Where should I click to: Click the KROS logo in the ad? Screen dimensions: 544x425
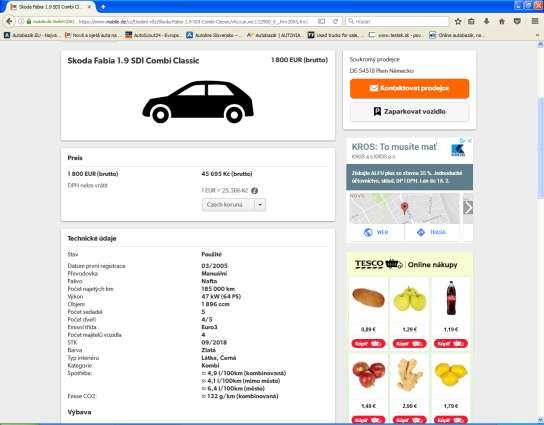[458, 151]
